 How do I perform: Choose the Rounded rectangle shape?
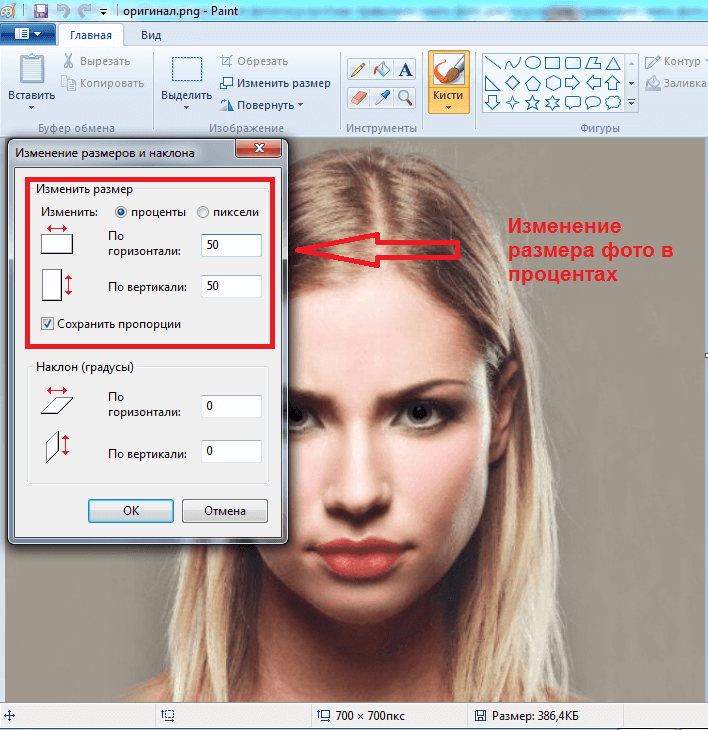[x=573, y=62]
